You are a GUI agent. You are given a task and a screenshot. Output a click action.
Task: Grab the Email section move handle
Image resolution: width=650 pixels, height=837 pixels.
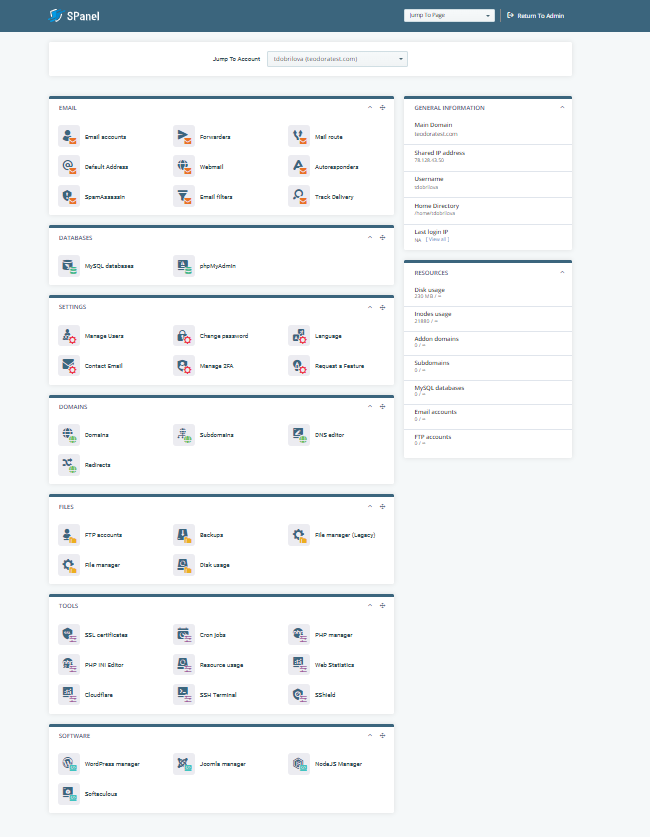tap(383, 107)
